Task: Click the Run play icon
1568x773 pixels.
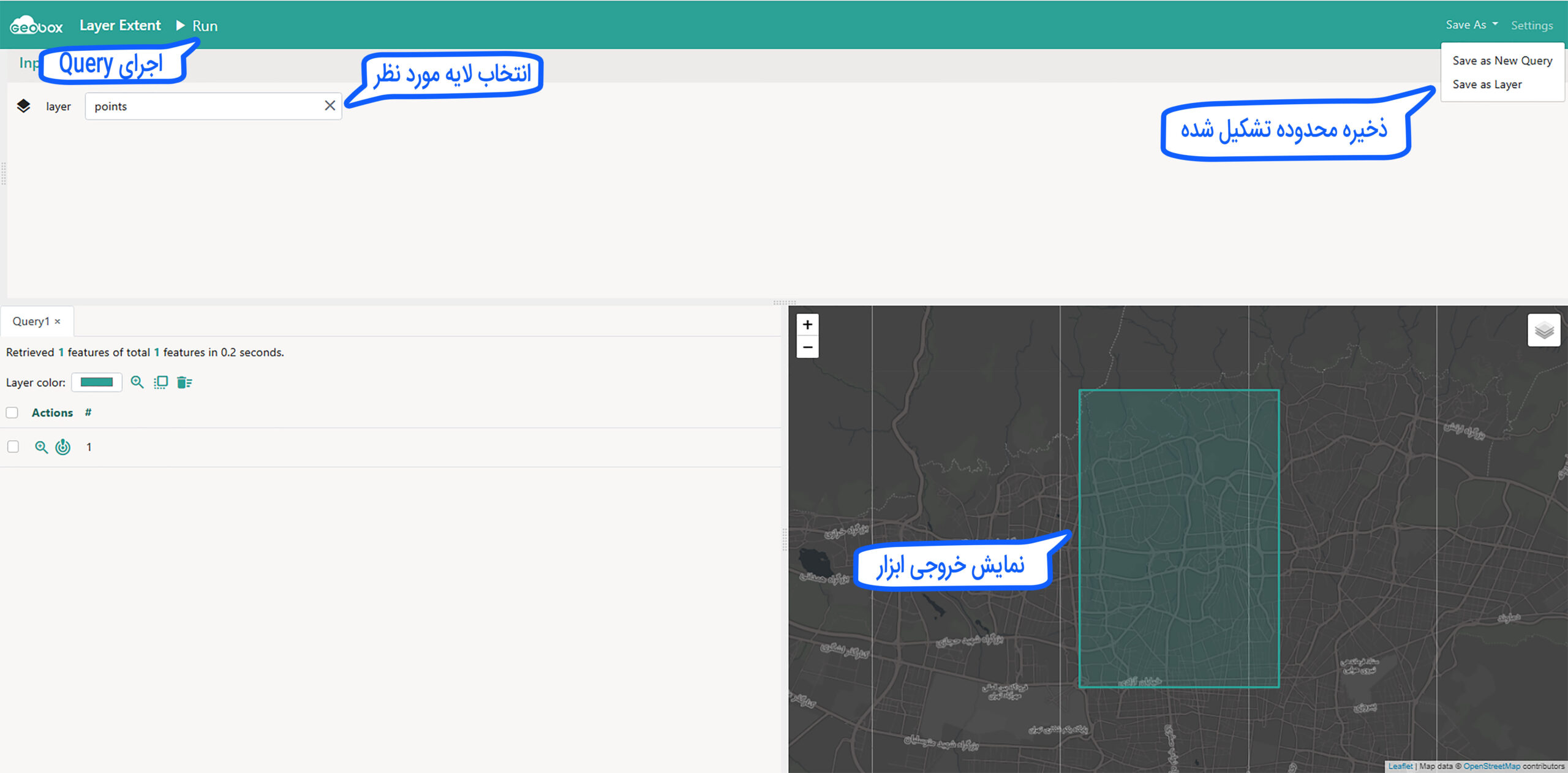Action: [181, 25]
